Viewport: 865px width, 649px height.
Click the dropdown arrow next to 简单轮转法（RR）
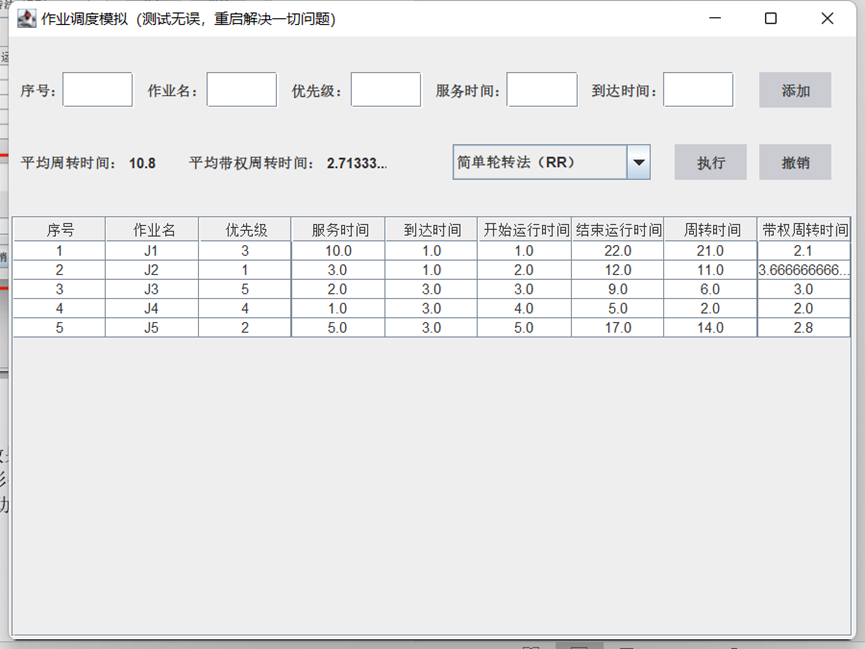pos(637,161)
